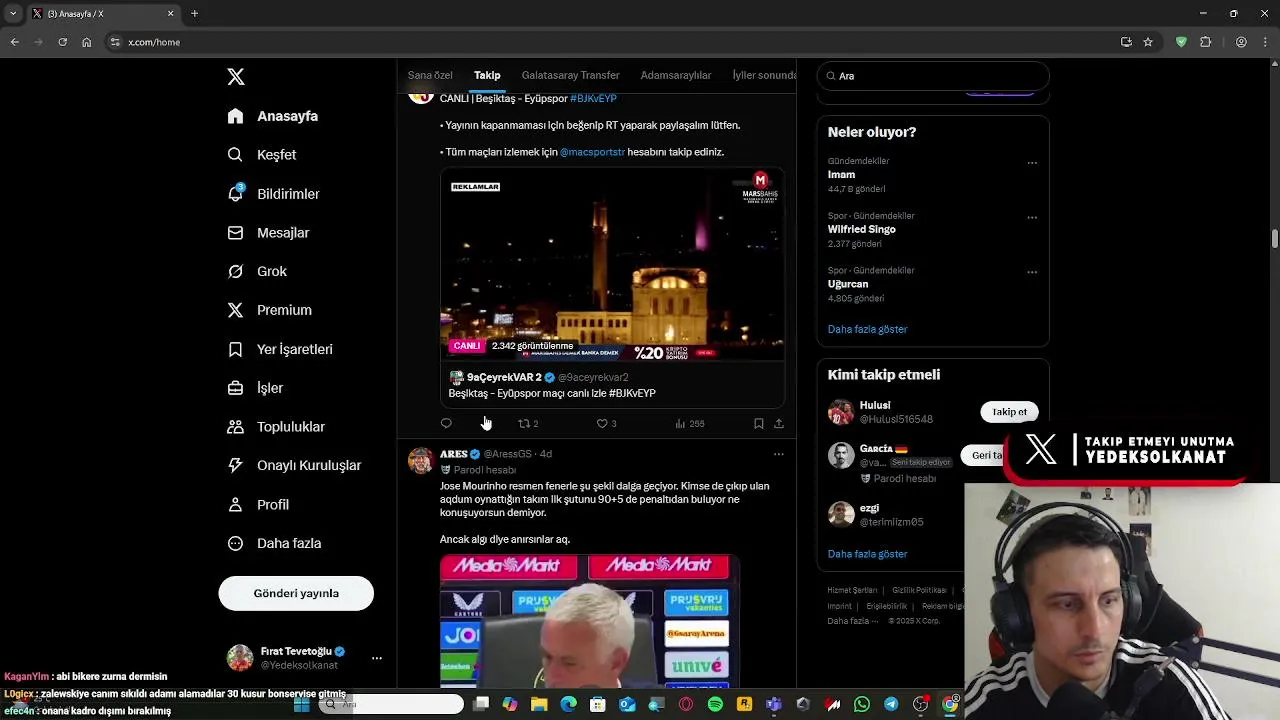Open the X logo home icon in sidebar
This screenshot has height=720, width=1280.
[236, 77]
